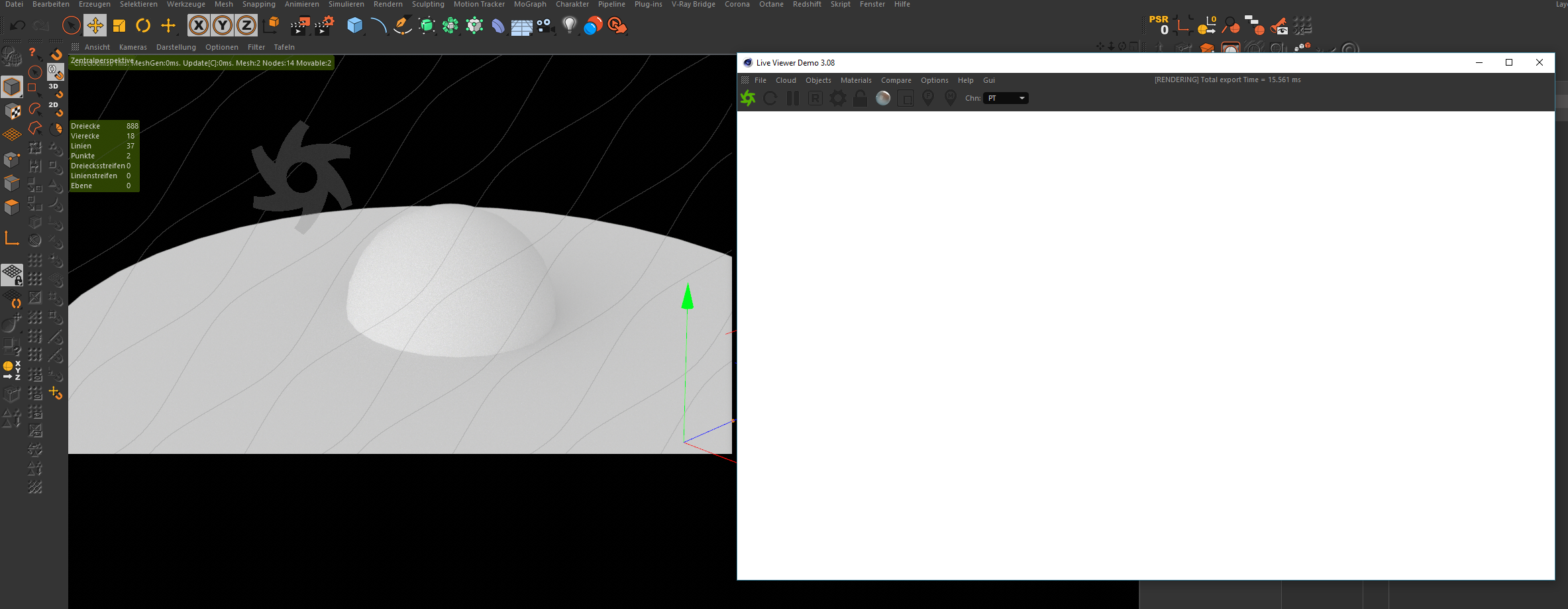1568x609 pixels.
Task: Toggle pick focus pin icon
Action: point(928,98)
